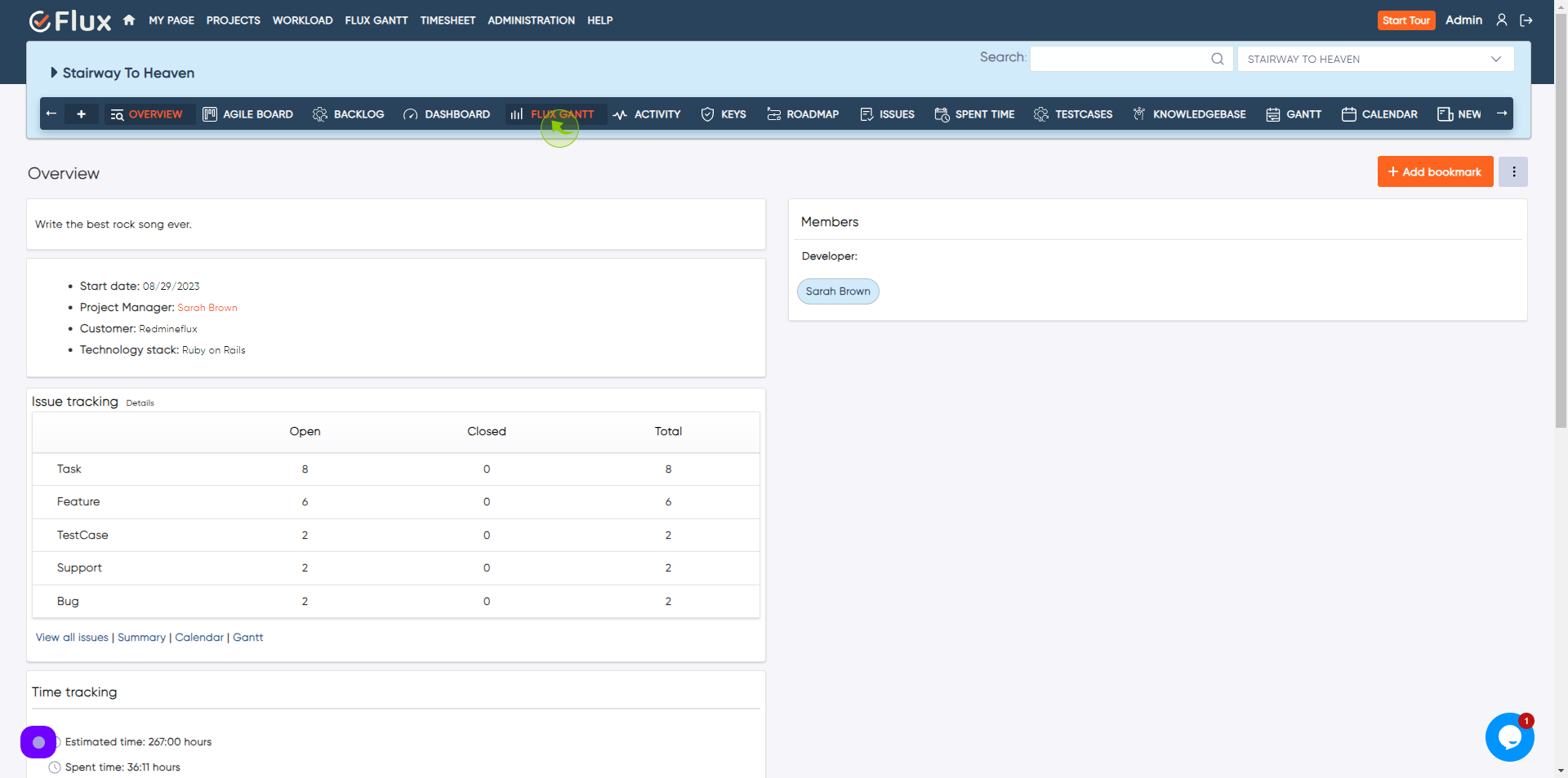1568x778 pixels.
Task: Open Projects in the top menu
Action: [234, 20]
